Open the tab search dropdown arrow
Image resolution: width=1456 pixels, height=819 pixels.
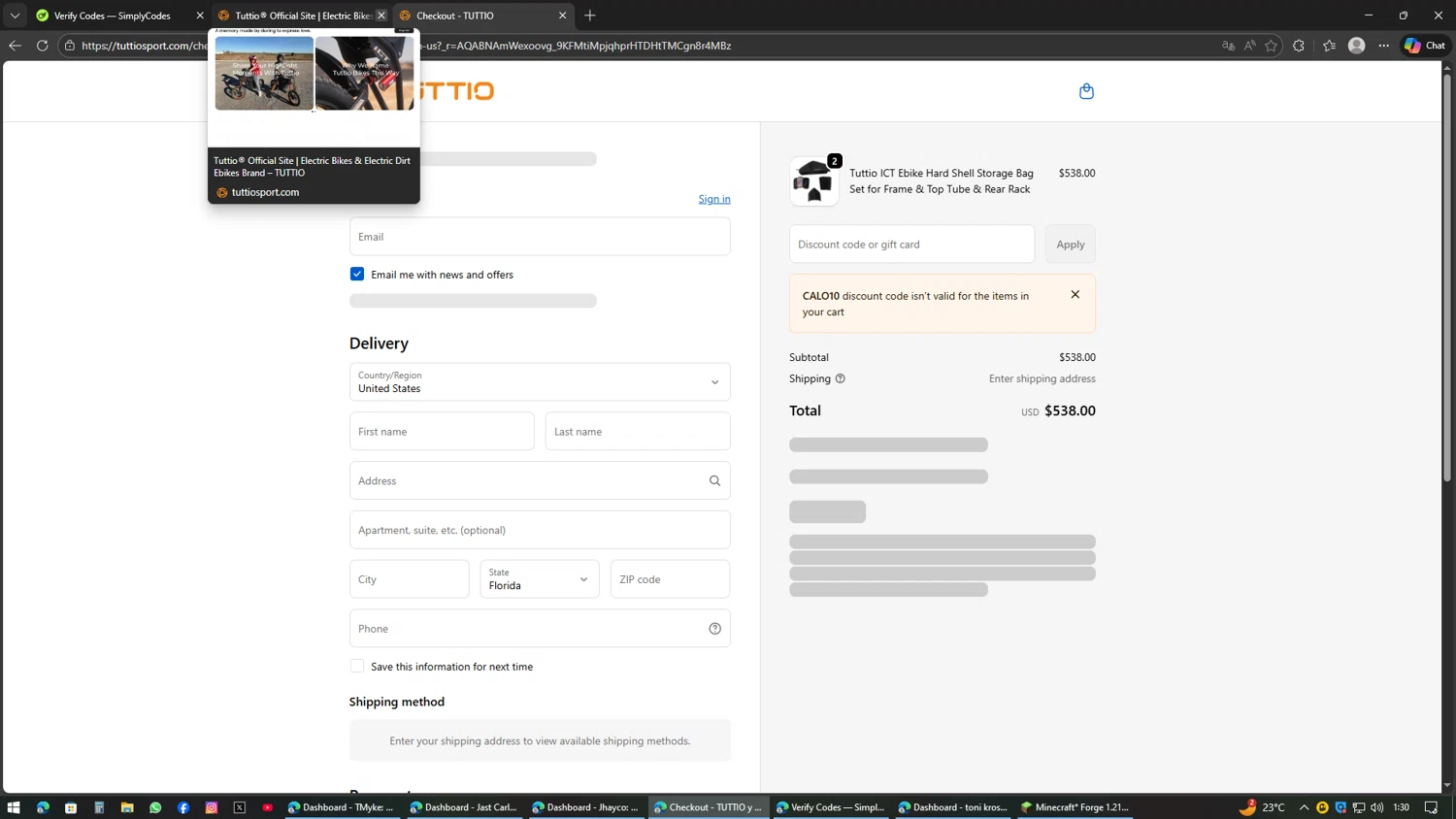click(x=15, y=16)
